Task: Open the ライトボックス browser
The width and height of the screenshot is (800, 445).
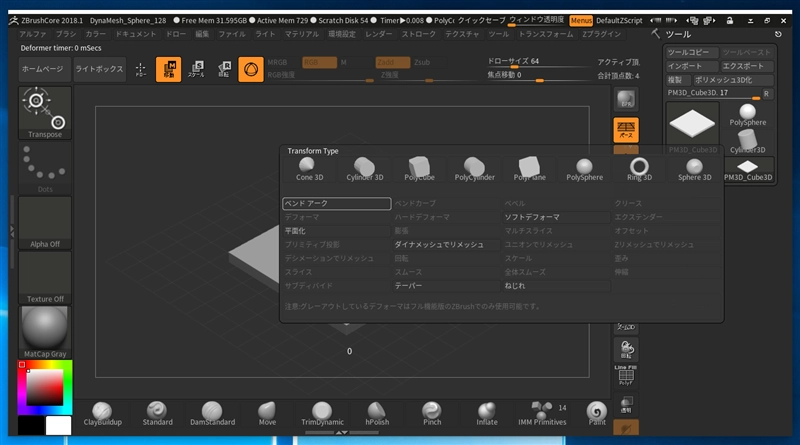Action: pos(99,69)
